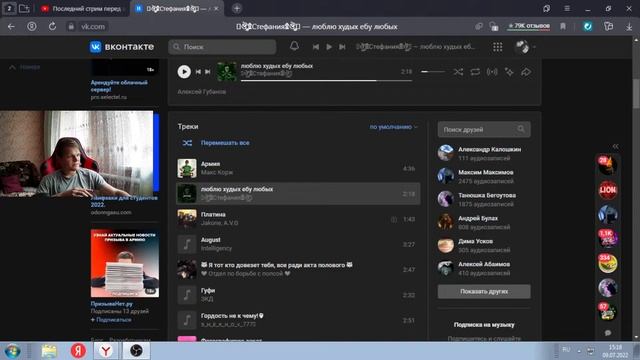The width and height of the screenshot is (640, 360).
Task: Open the VKontakte logo home link
Action: coord(122,47)
